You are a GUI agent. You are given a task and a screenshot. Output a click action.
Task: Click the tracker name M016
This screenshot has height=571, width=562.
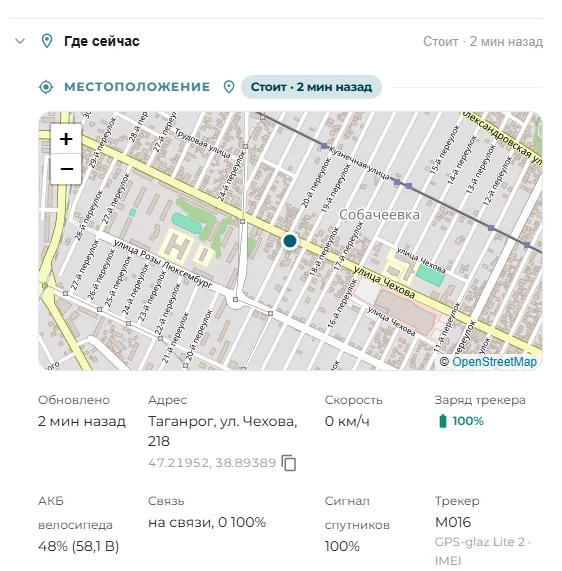pyautogui.click(x=453, y=522)
